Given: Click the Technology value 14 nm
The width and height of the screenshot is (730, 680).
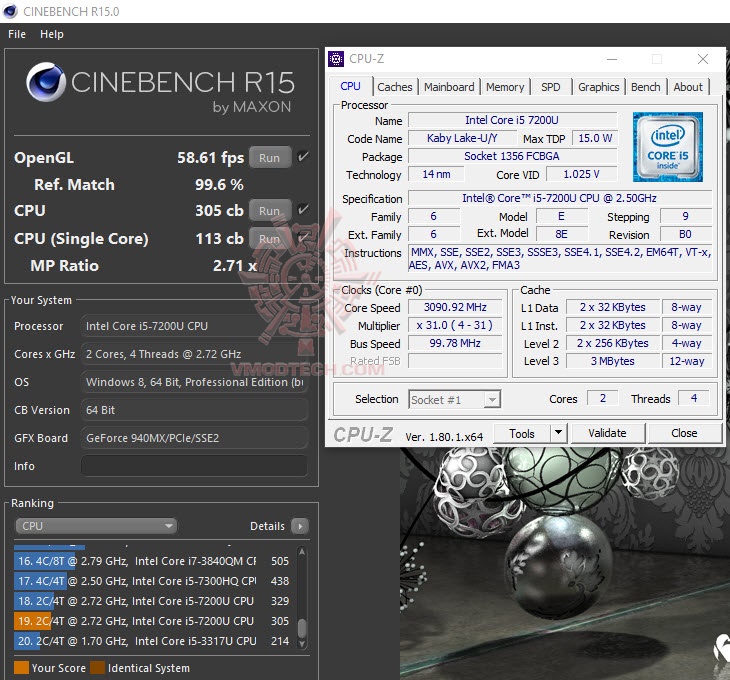Looking at the screenshot, I should (436, 175).
